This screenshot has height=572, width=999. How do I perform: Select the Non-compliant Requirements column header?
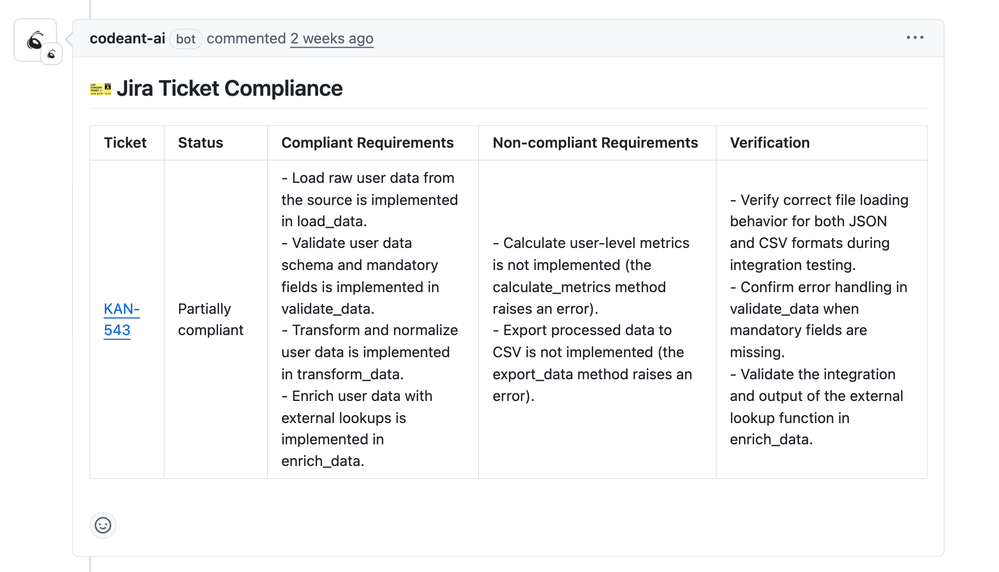(x=595, y=143)
